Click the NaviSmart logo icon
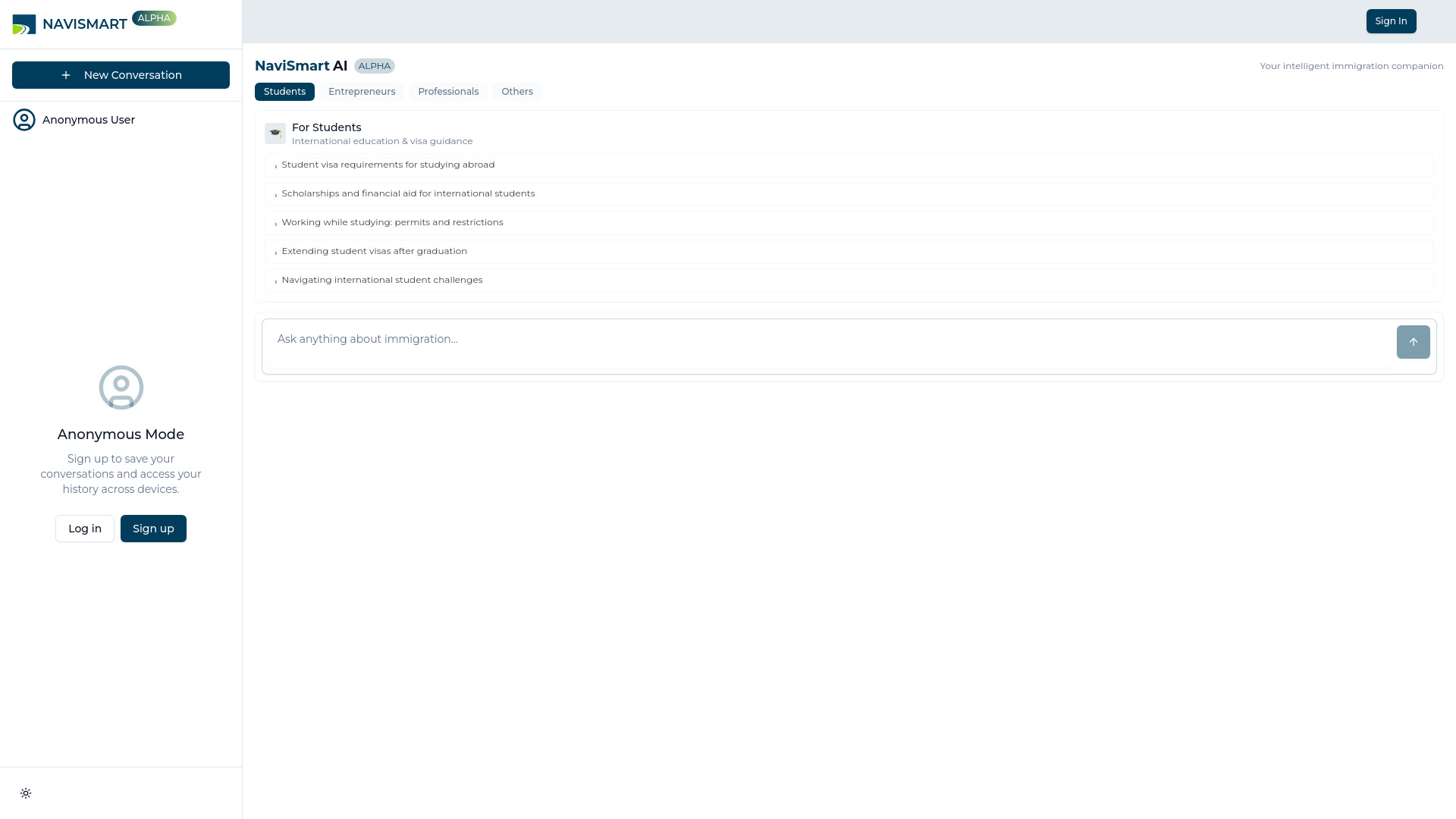 (24, 24)
